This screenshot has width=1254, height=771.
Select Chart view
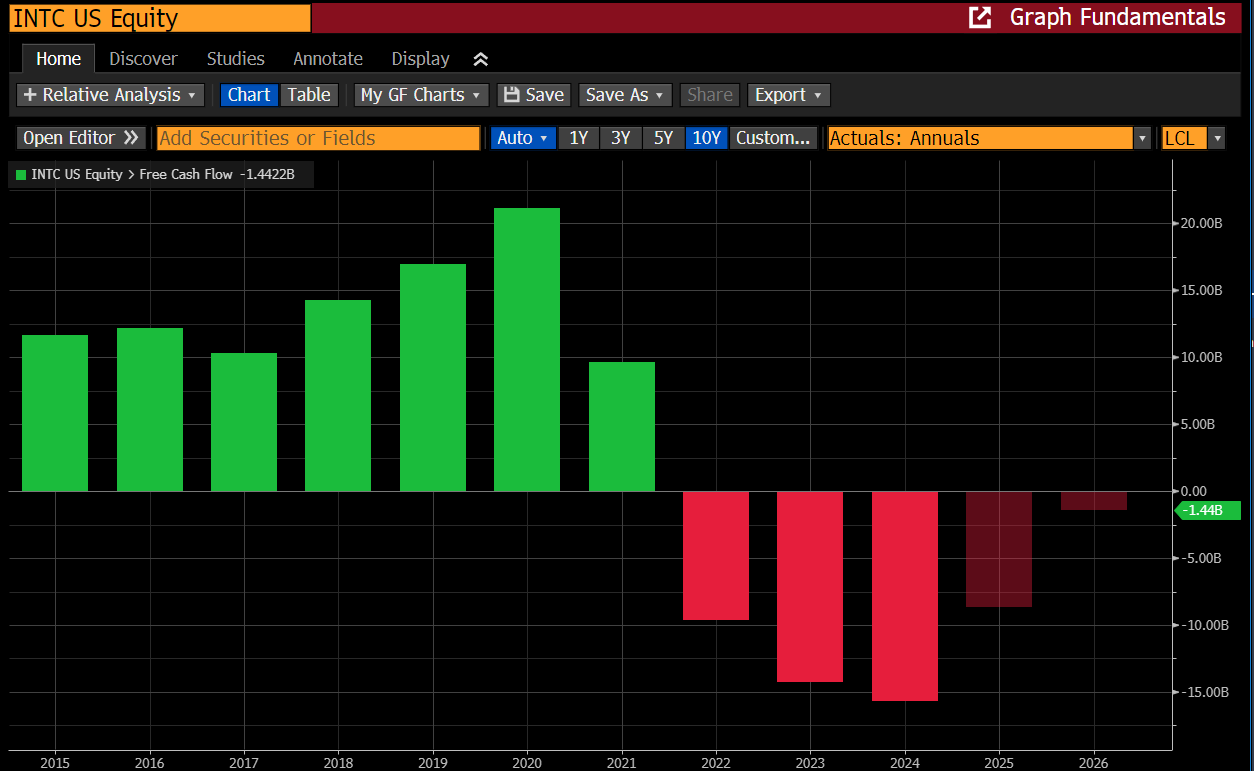(249, 95)
